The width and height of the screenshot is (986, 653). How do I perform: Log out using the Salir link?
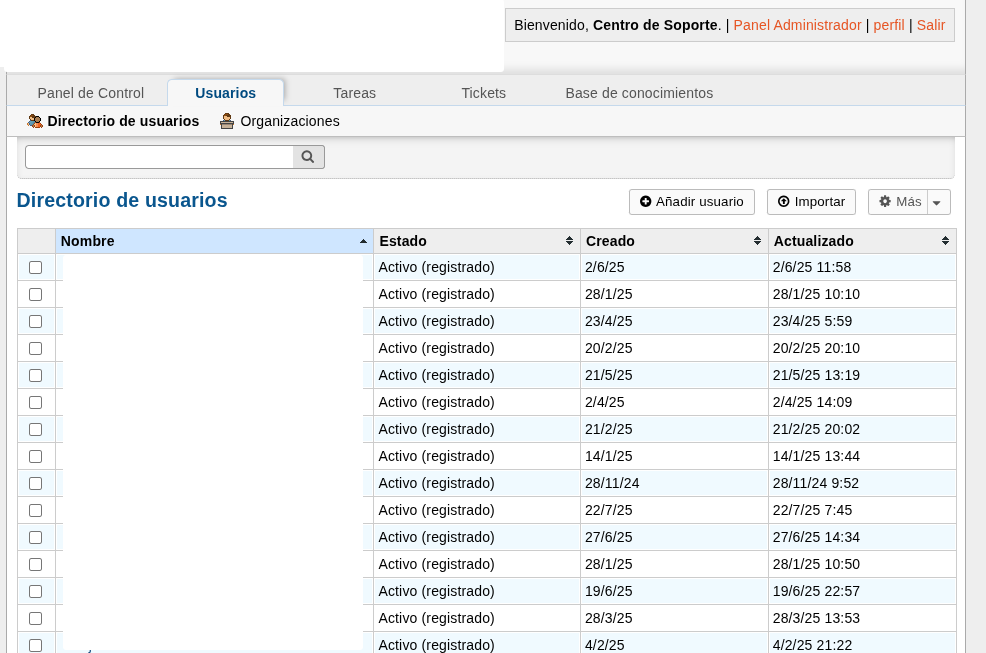click(x=930, y=25)
